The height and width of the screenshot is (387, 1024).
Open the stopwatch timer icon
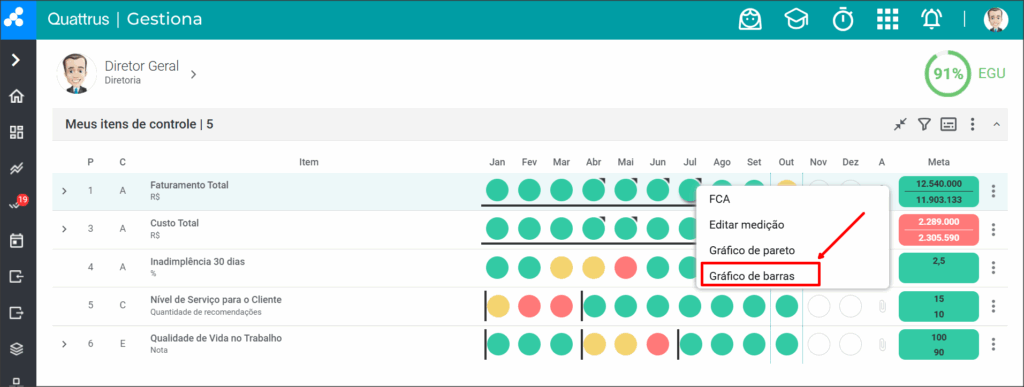pos(842,20)
